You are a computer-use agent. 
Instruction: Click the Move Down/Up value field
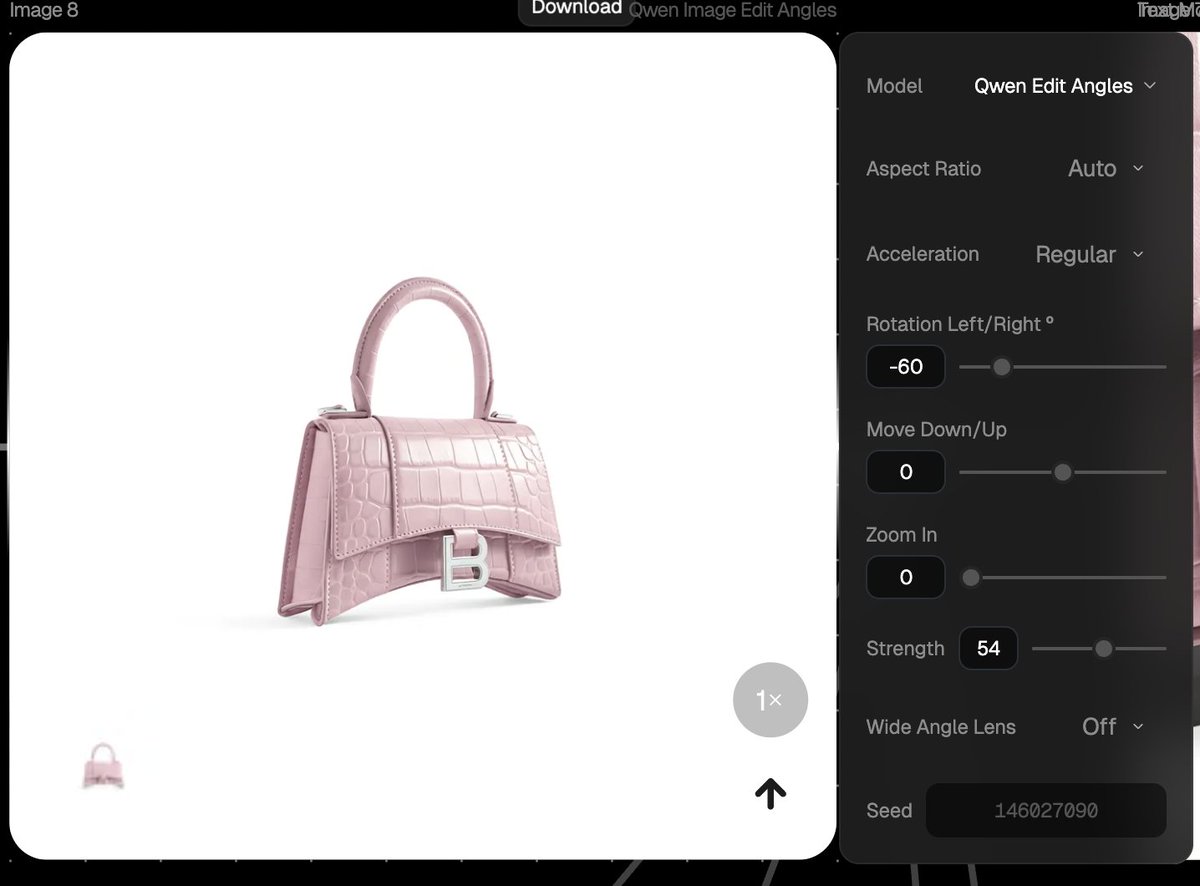pyautogui.click(x=906, y=472)
